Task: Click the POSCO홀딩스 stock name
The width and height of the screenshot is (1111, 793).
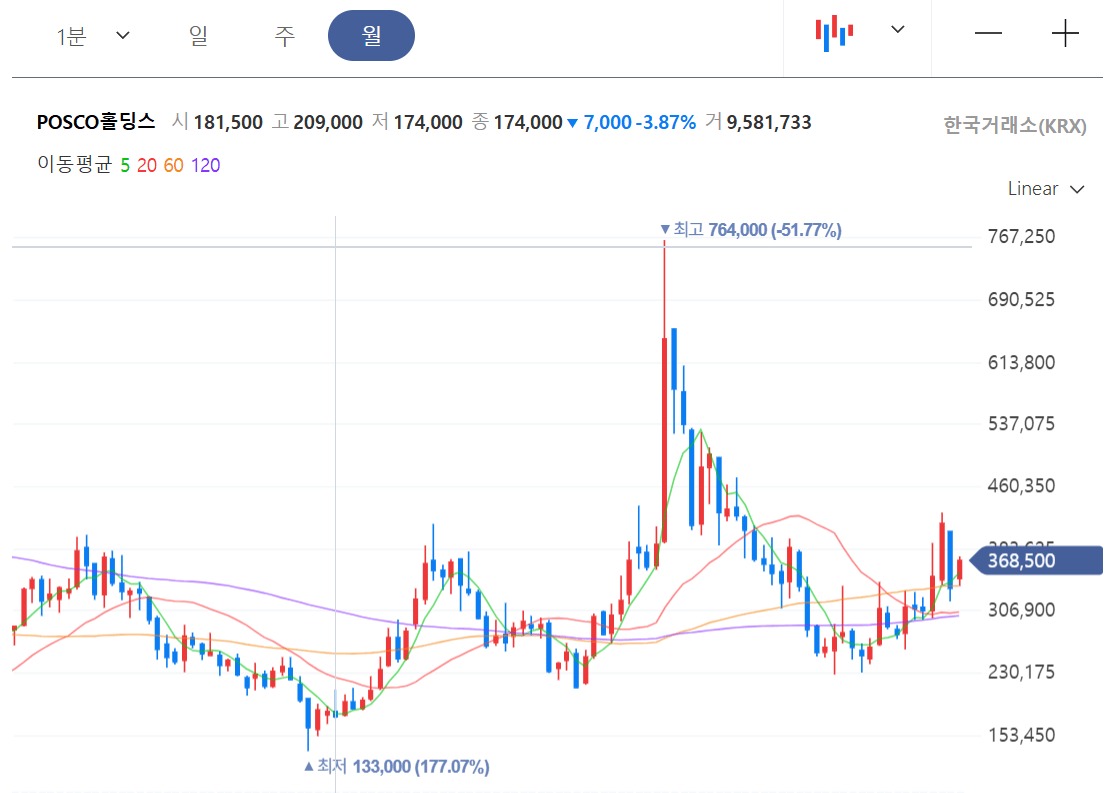Action: 96,122
